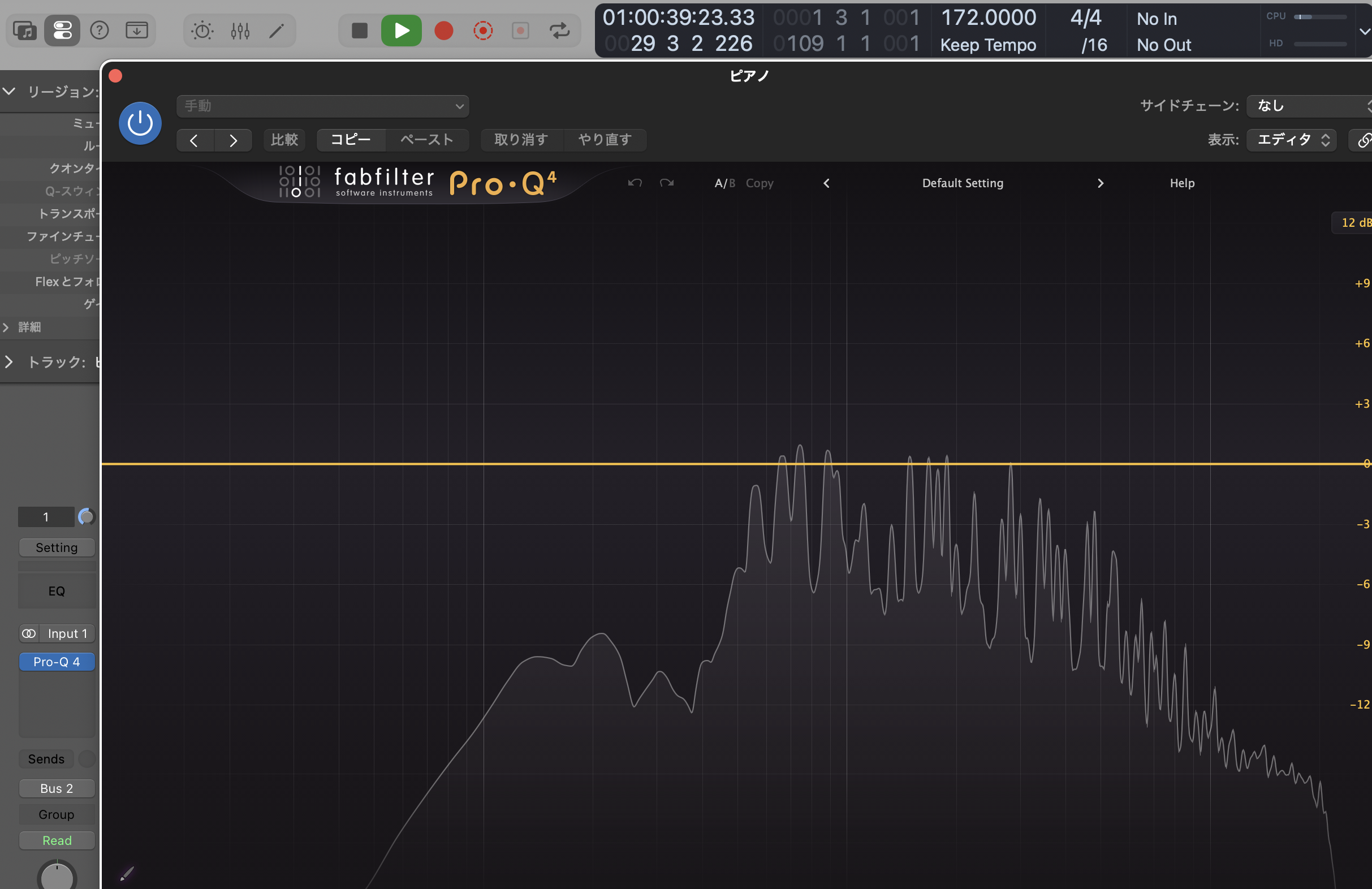Click the 4/4 time signature display
Image resolution: width=1372 pixels, height=889 pixels.
(1085, 18)
